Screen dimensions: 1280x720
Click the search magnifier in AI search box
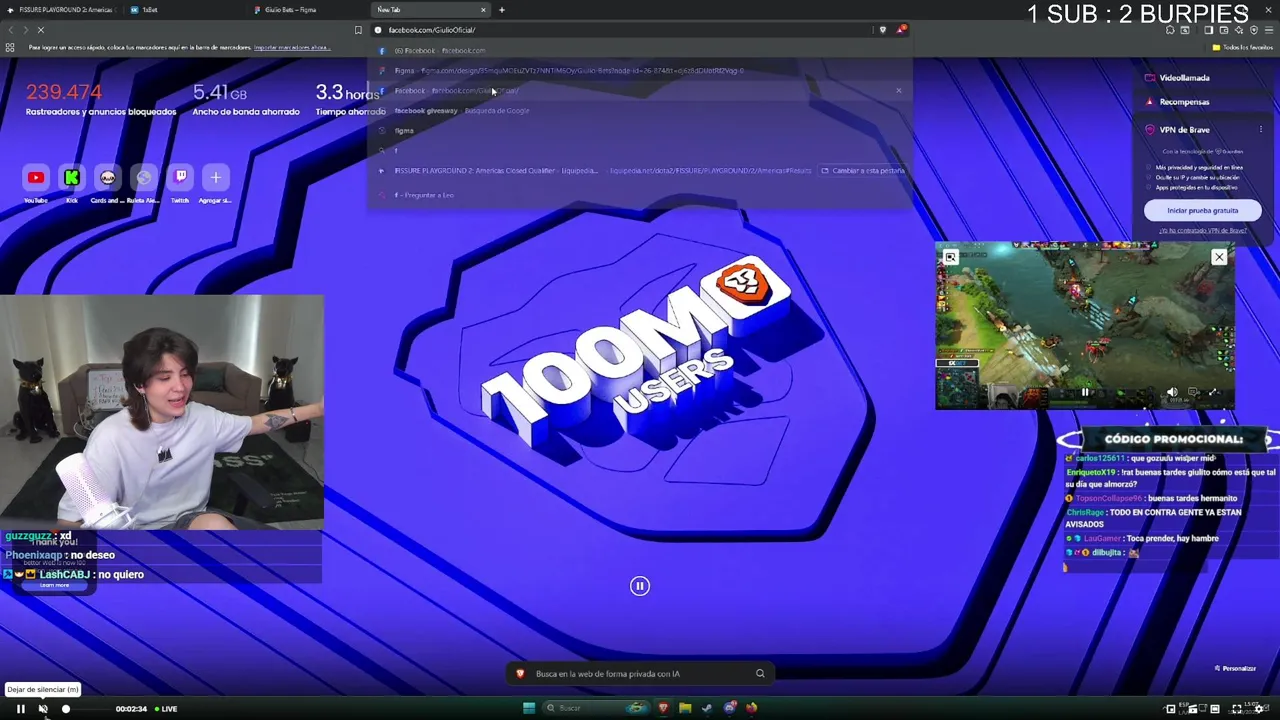[760, 674]
